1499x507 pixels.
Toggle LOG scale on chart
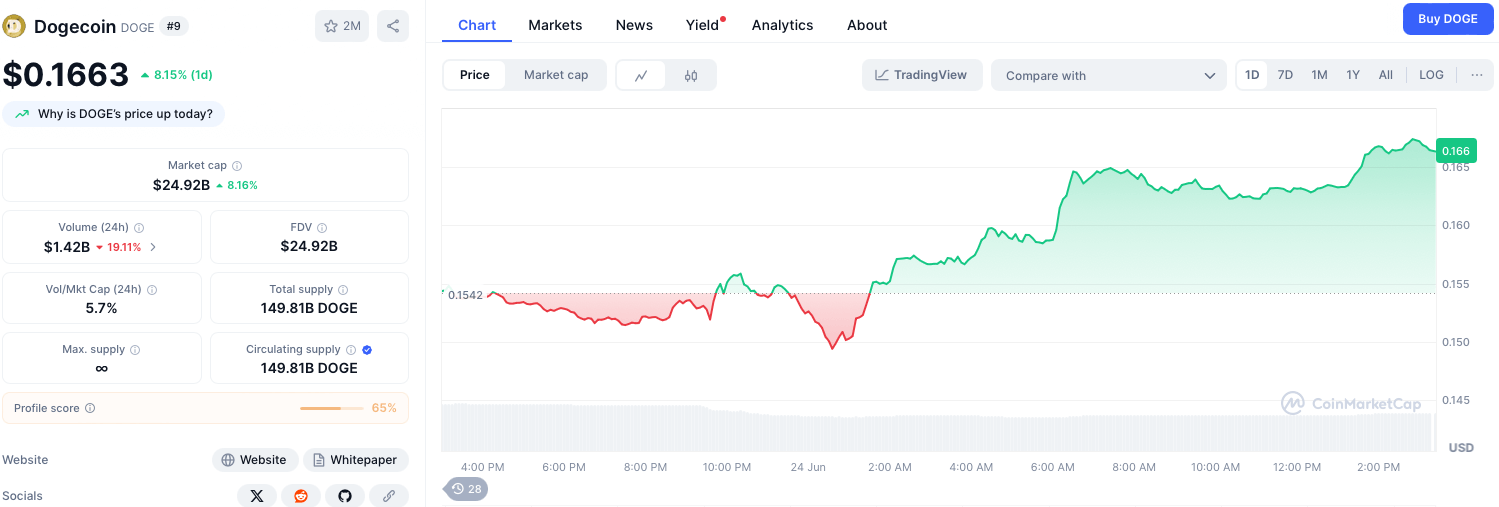(x=1432, y=75)
